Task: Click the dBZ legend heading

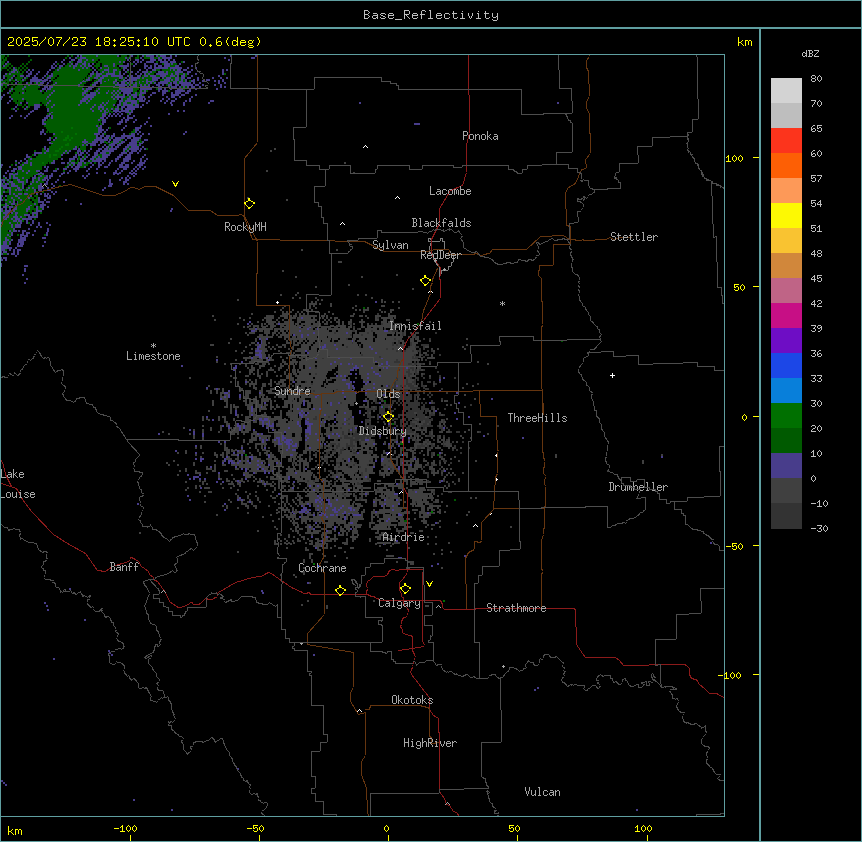Action: point(810,53)
